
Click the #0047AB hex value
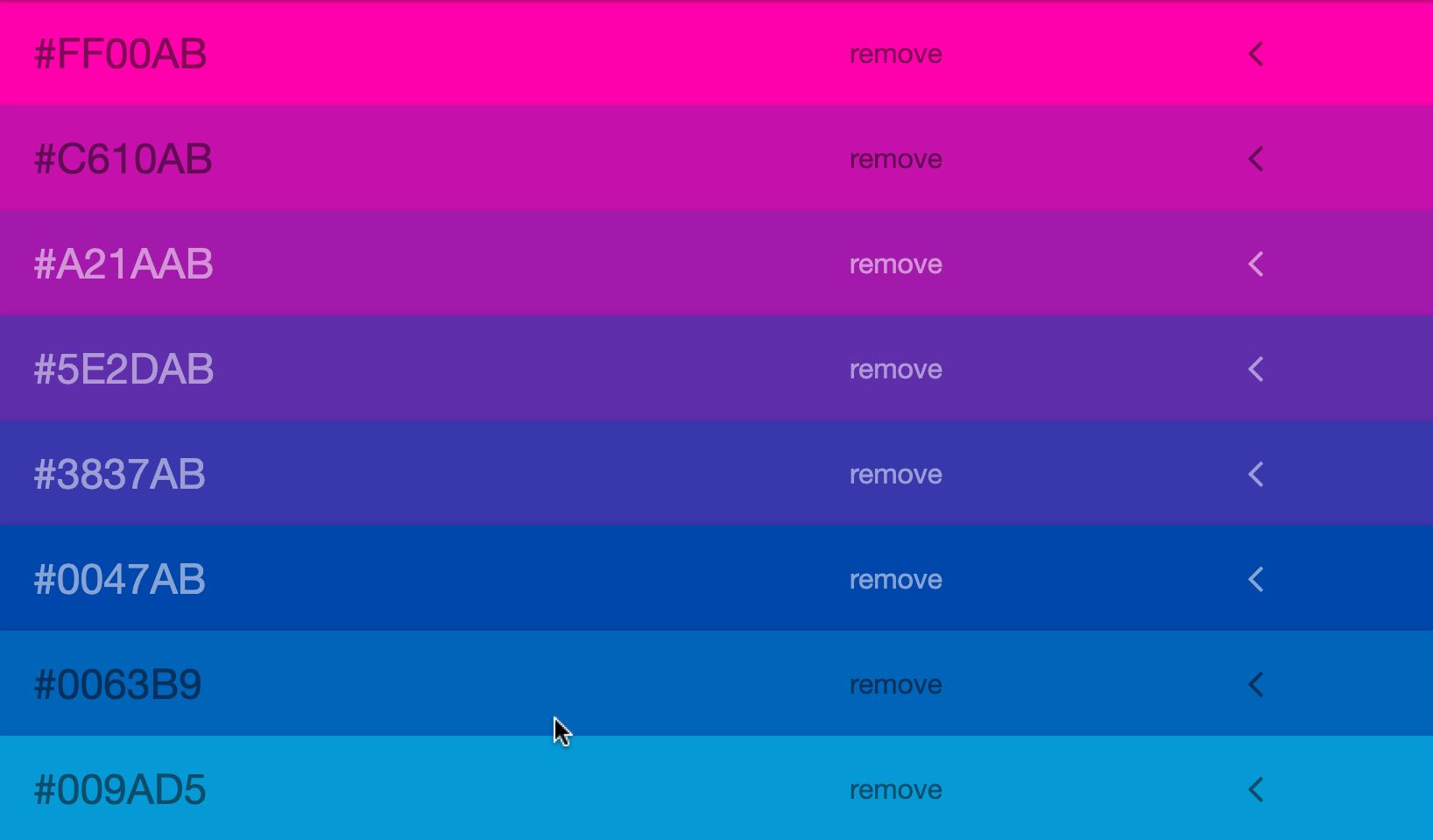[x=119, y=580]
